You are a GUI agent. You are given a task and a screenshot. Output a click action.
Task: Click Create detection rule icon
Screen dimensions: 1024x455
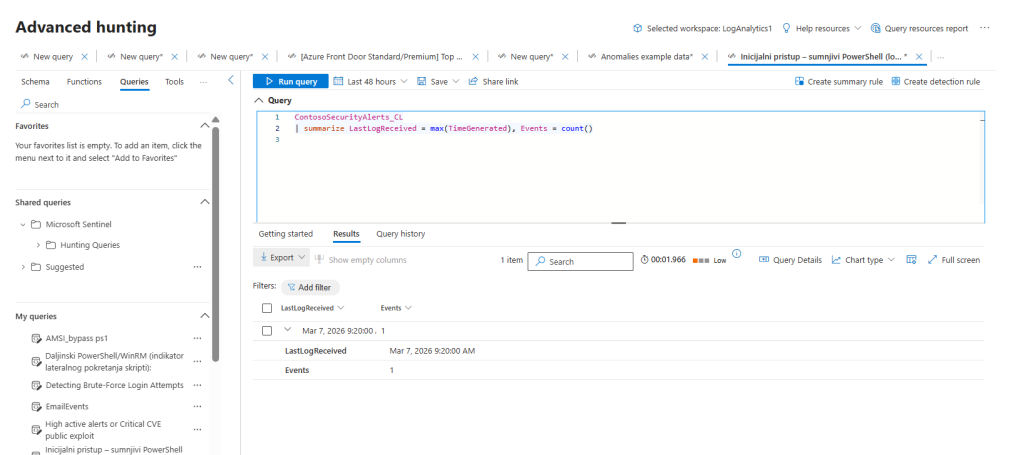tap(895, 82)
